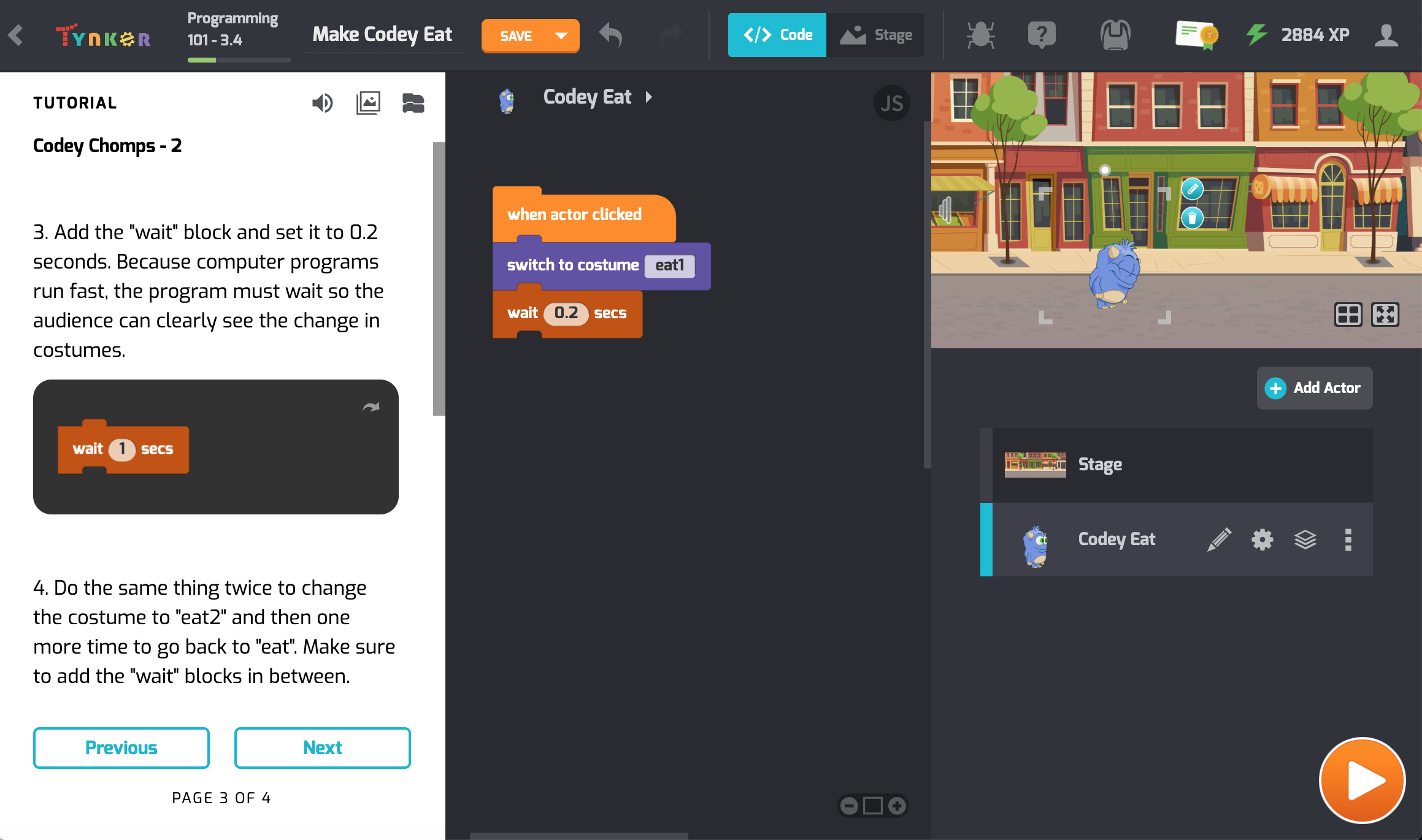Toggle tutorial audio speaker icon

[322, 103]
